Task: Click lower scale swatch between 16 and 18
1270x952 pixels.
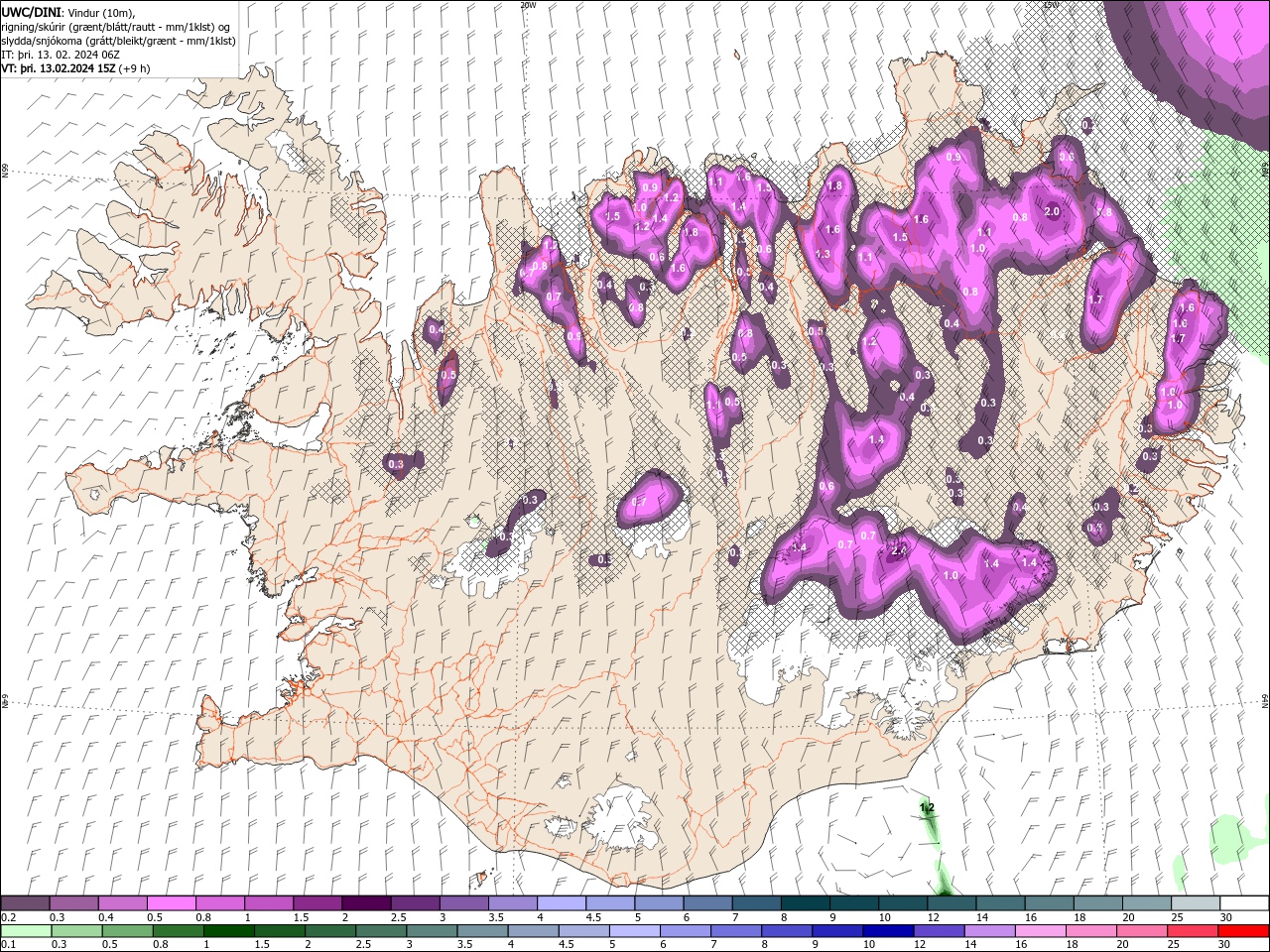Action: click(x=1043, y=931)
